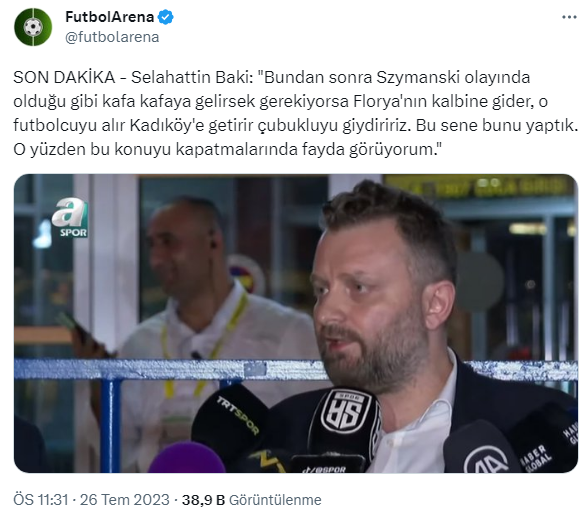This screenshot has width=585, height=518.
Task: Open the three-dot more options menu
Action: point(569,17)
